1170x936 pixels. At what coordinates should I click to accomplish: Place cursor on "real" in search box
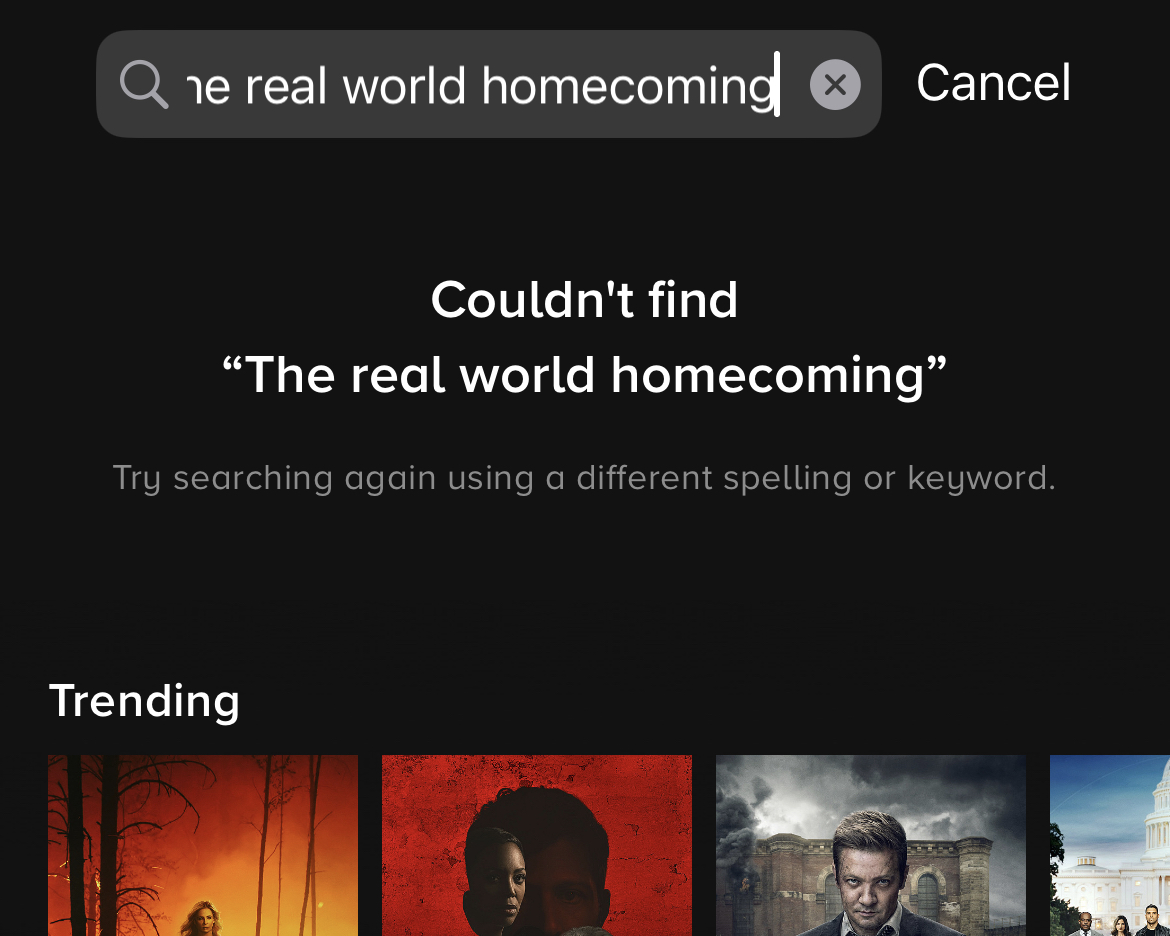point(286,87)
